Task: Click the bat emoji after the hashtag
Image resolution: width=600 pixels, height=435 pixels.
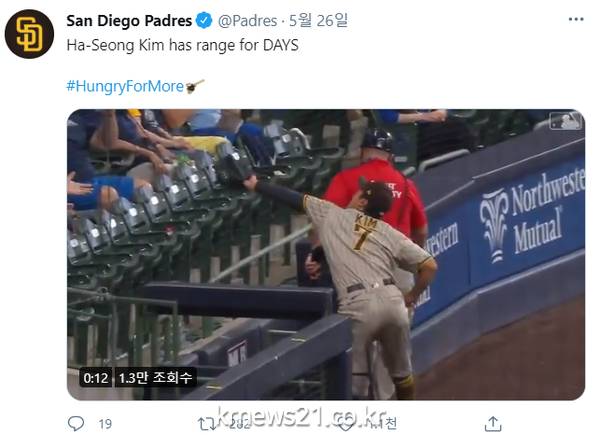Action: [195, 86]
